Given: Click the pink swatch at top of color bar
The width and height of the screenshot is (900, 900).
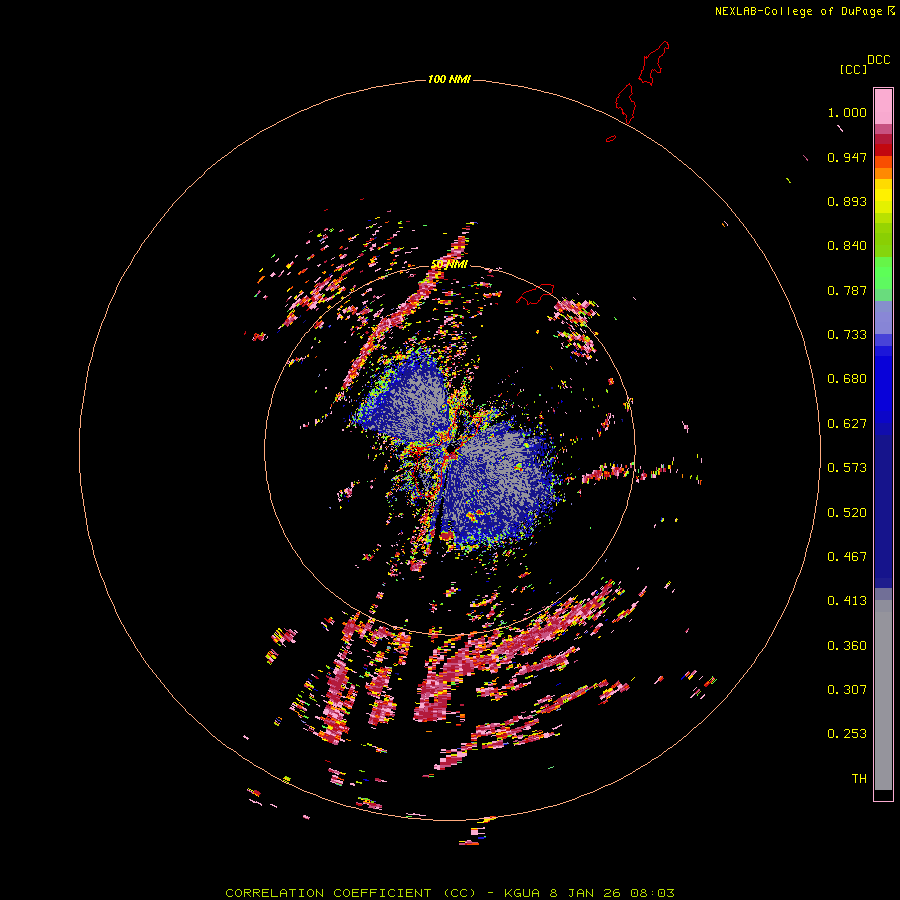Looking at the screenshot, I should (x=883, y=107).
